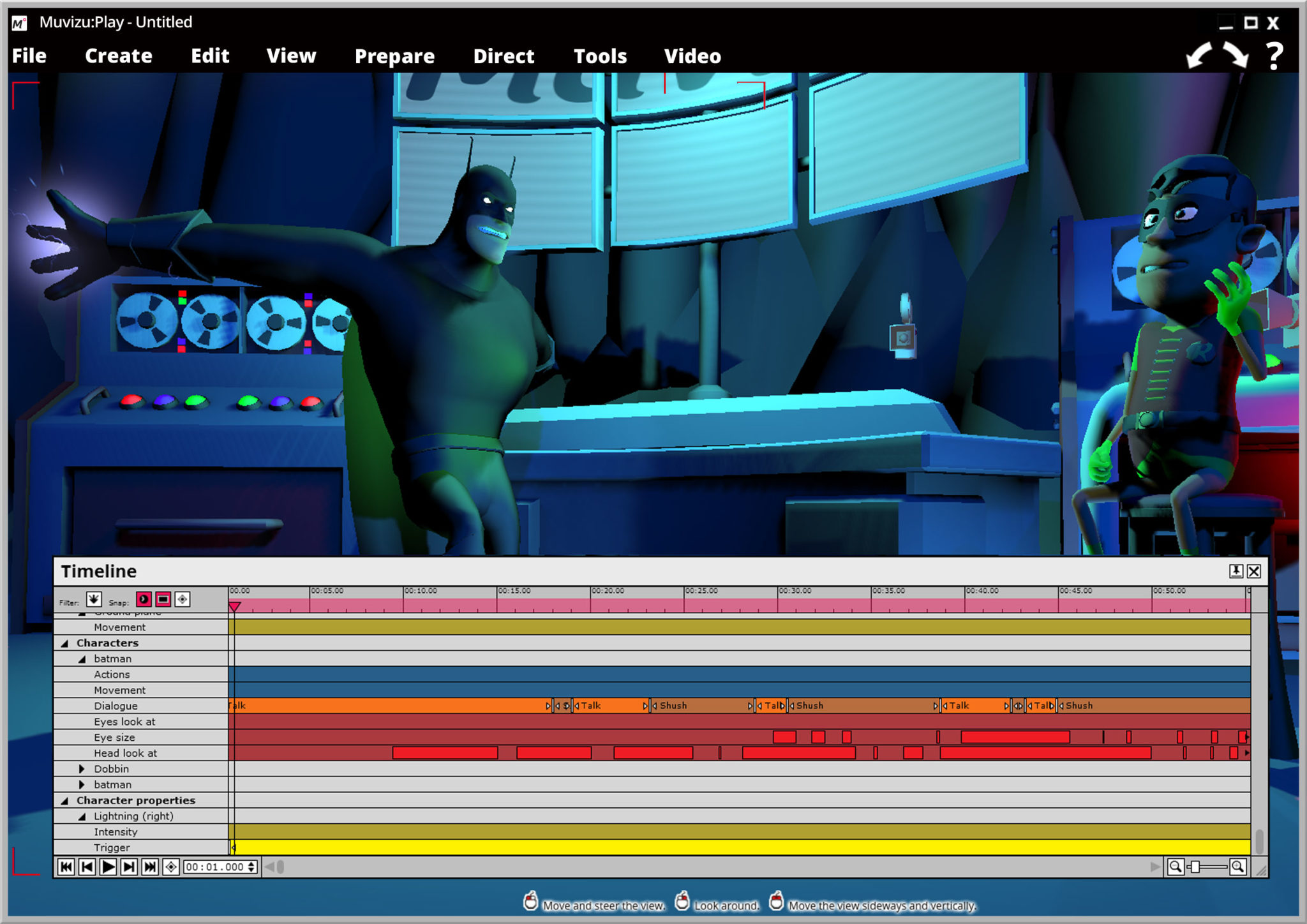The image size is (1307, 924).
Task: Toggle the first pink Snap button
Action: pos(144,599)
